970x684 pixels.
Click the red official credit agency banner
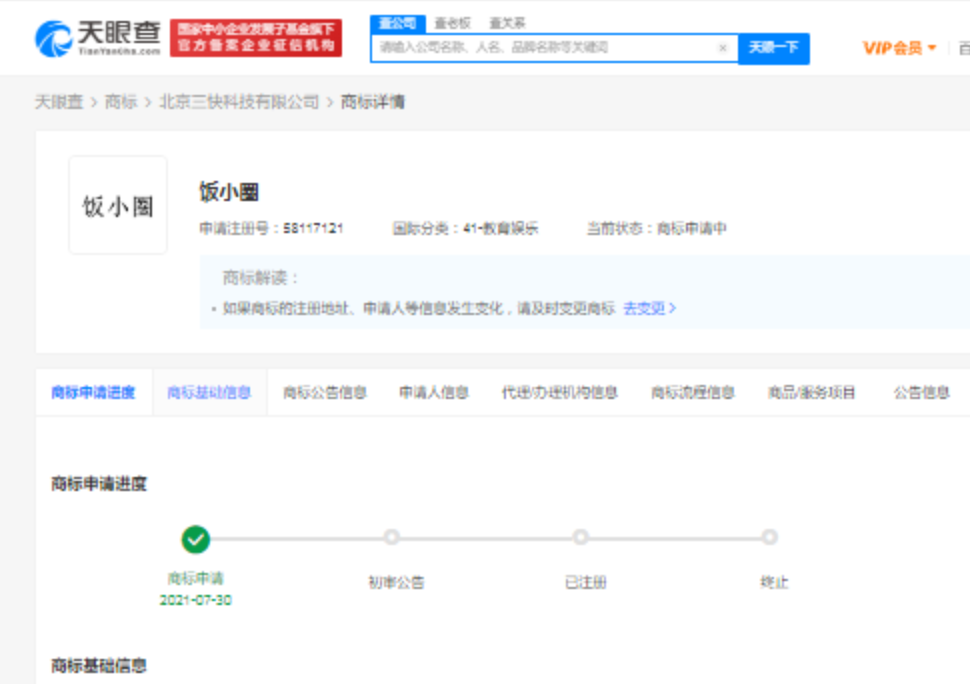[x=256, y=38]
